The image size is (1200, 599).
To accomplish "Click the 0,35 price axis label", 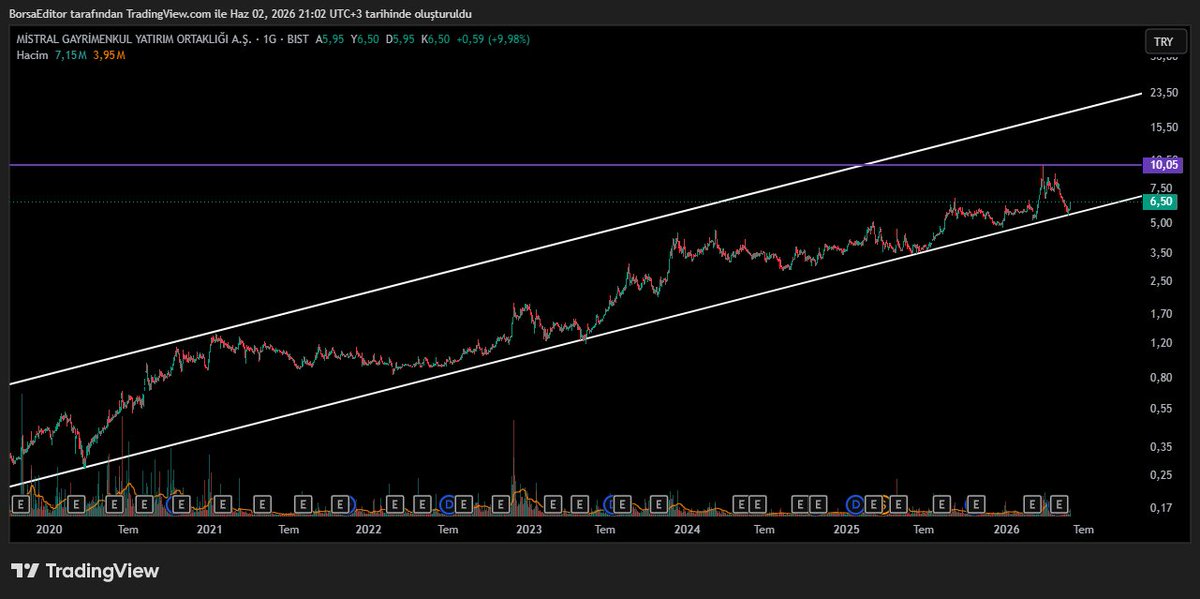I will pyautogui.click(x=1160, y=446).
